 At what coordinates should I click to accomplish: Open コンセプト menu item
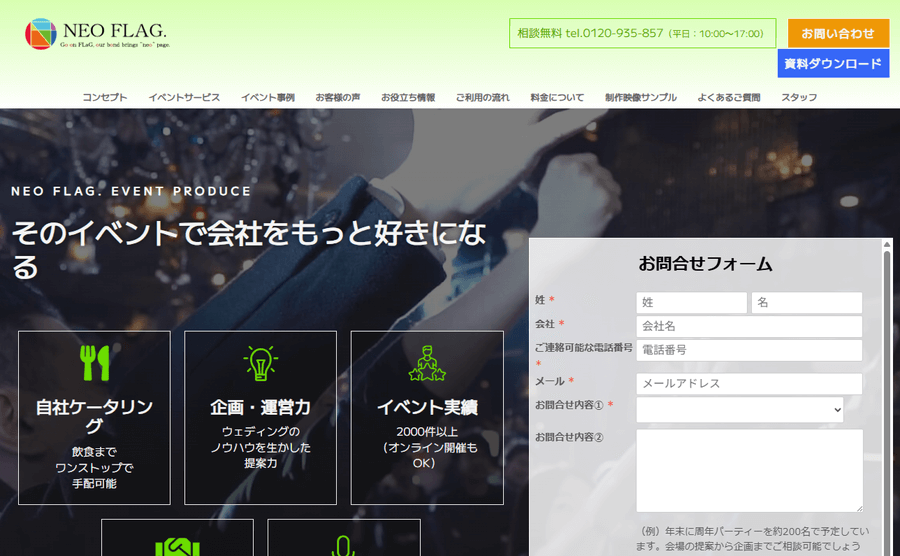point(104,98)
